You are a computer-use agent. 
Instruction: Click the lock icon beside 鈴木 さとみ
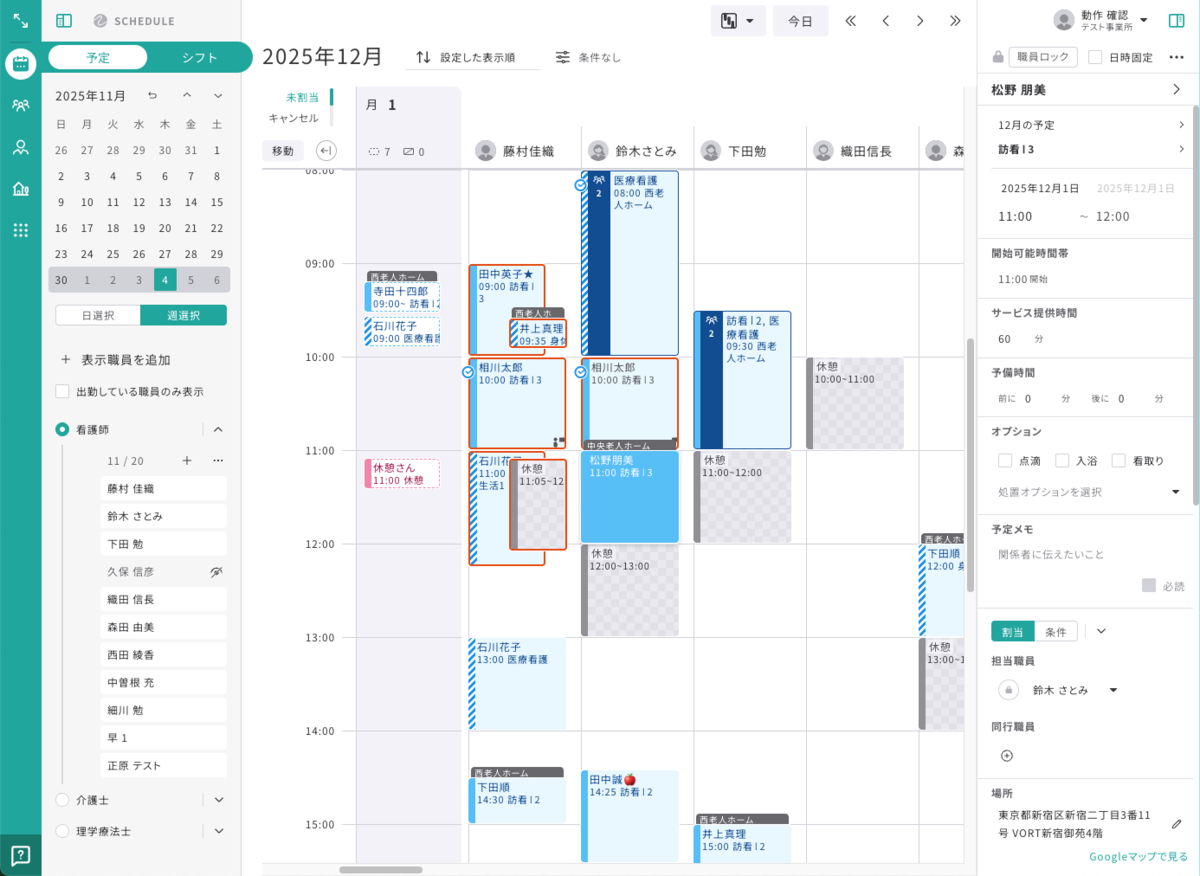pos(1008,690)
